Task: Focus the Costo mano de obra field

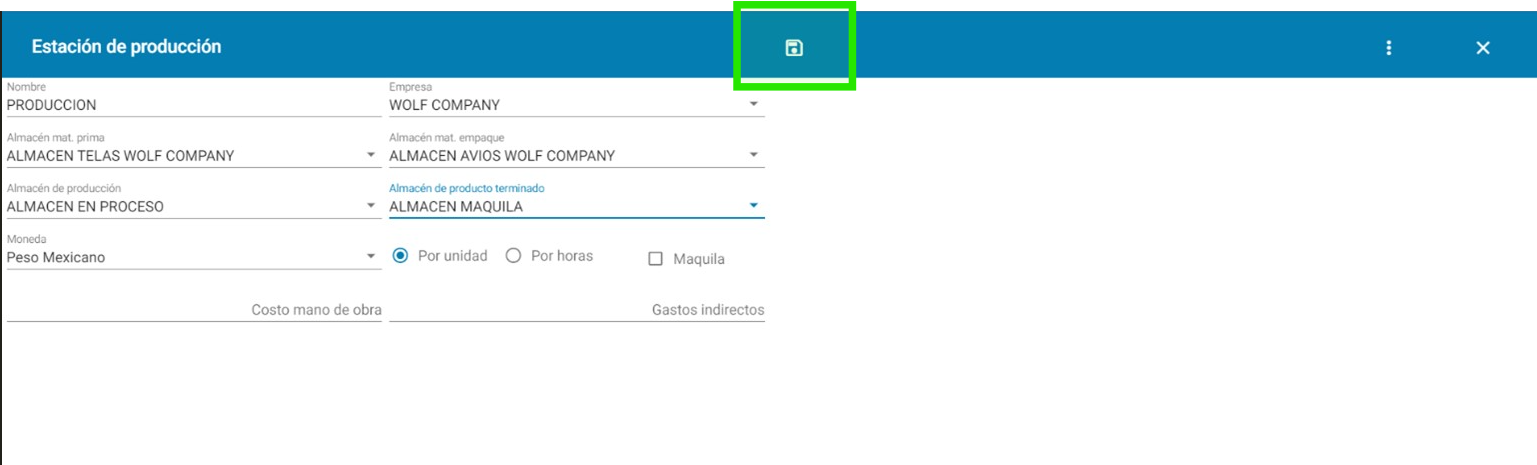Action: (194, 310)
